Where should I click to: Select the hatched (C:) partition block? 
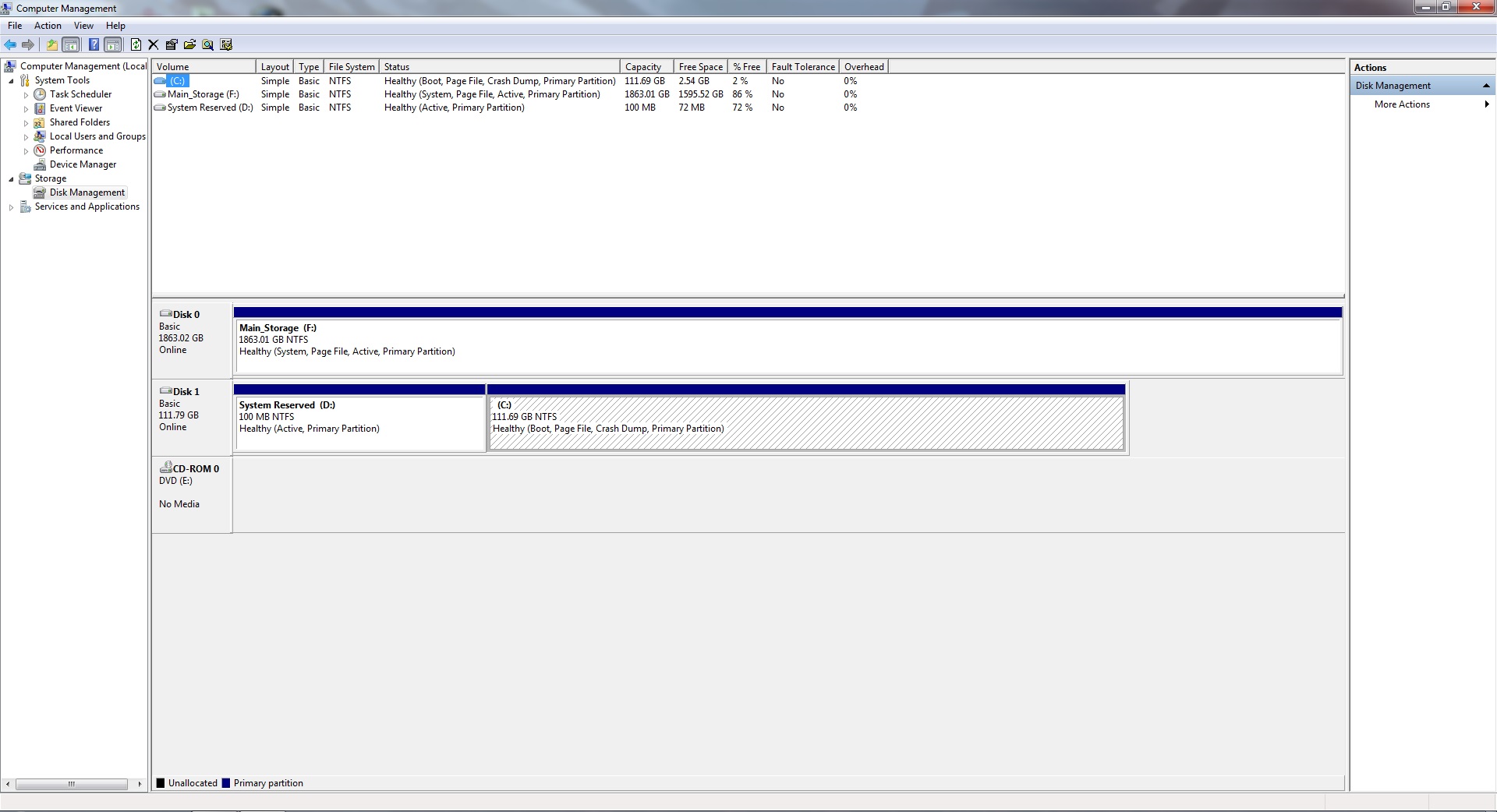tap(806, 418)
